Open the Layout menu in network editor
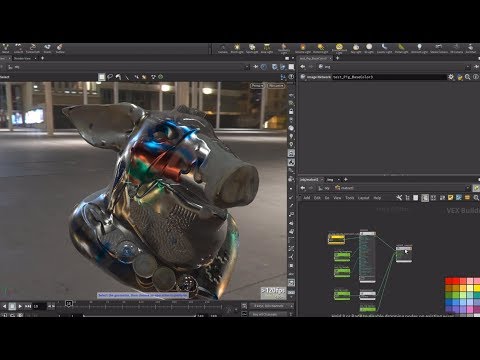This screenshot has height=360, width=480. [x=364, y=198]
